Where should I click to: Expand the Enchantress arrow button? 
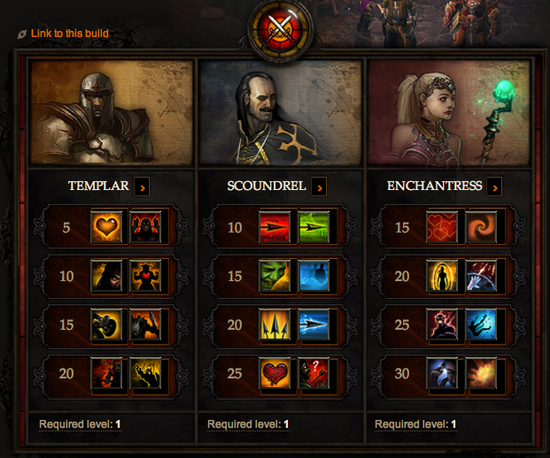(495, 187)
